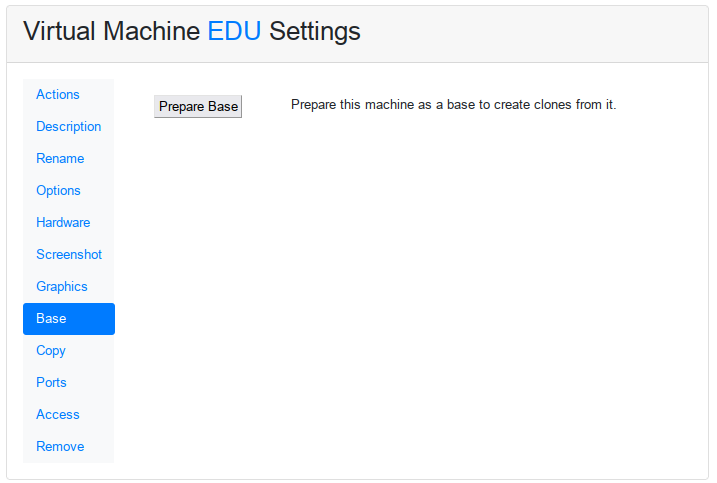Select the Description tab in sidebar
This screenshot has height=483, width=717.
69,127
